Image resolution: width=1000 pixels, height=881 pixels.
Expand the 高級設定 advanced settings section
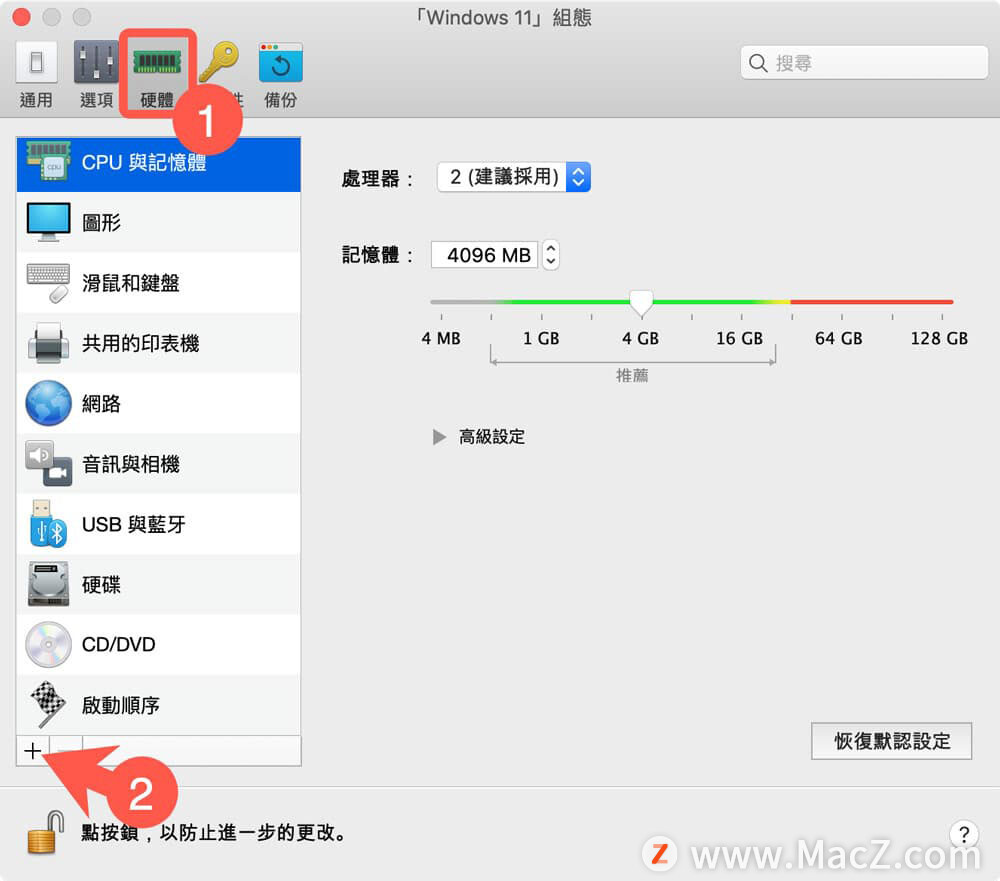(x=439, y=437)
